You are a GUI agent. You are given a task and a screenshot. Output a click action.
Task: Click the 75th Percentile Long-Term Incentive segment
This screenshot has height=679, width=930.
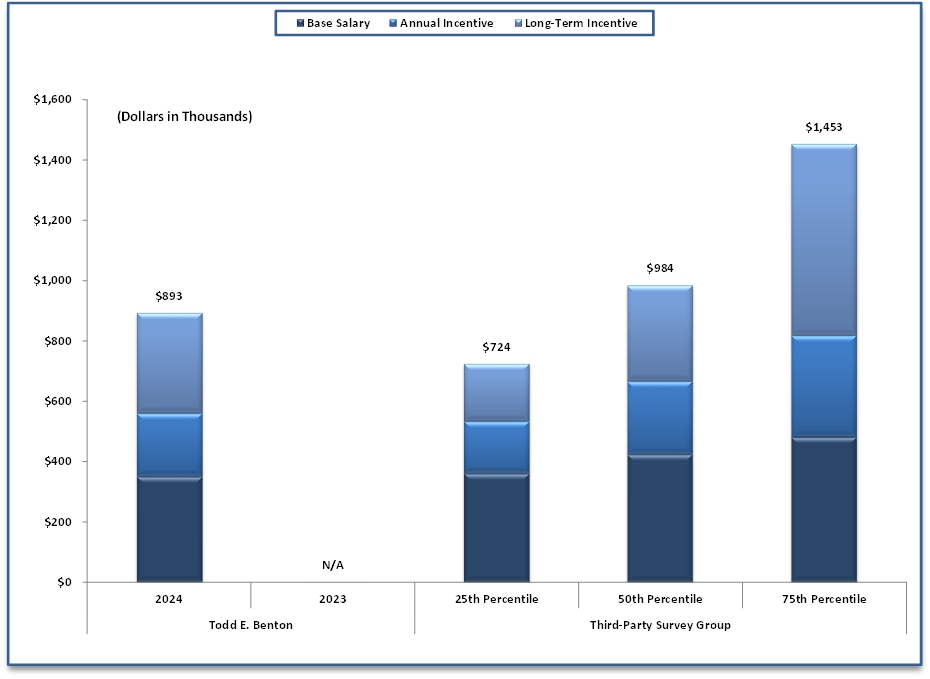[824, 240]
